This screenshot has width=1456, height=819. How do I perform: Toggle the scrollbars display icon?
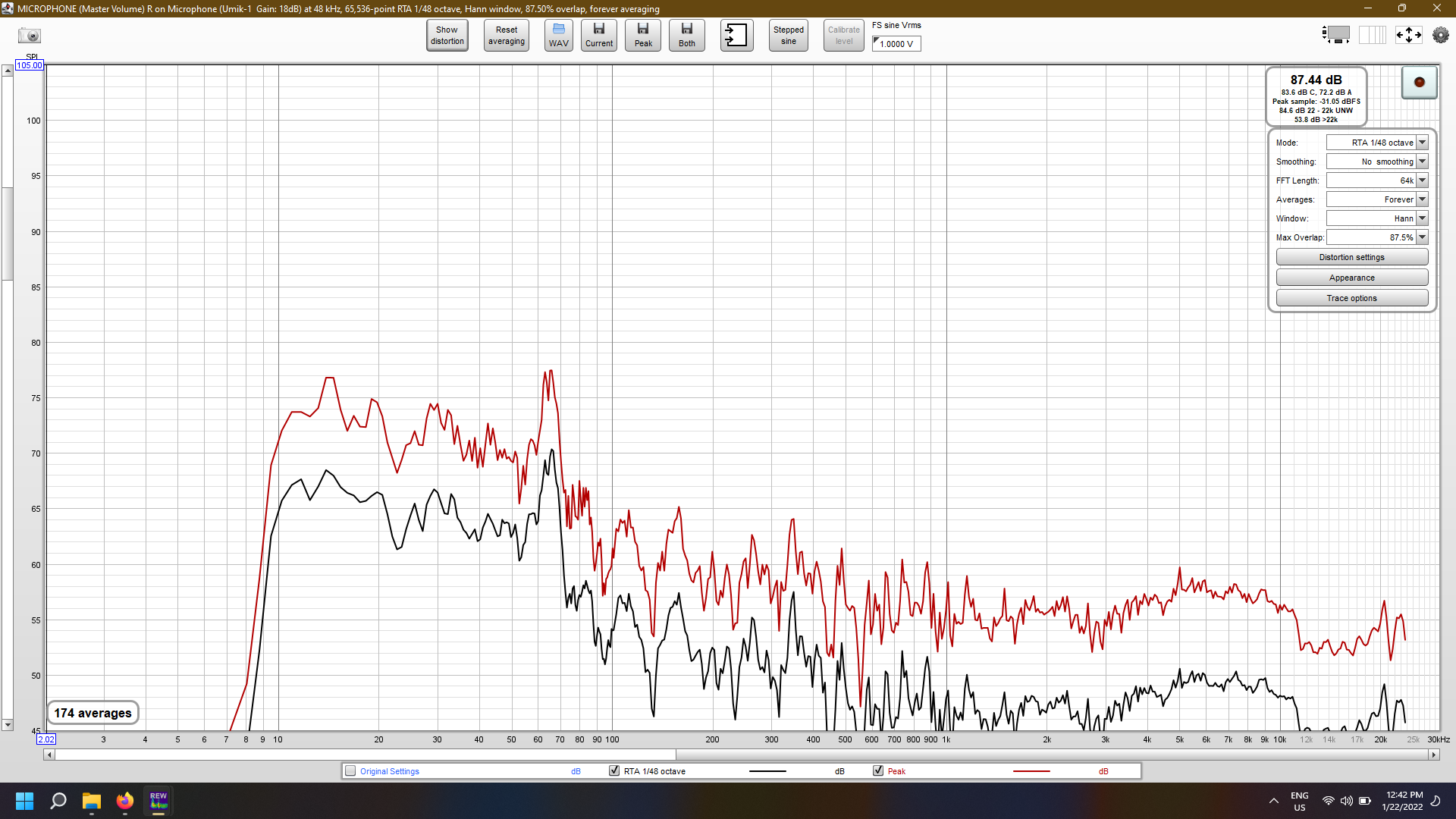[x=1336, y=35]
